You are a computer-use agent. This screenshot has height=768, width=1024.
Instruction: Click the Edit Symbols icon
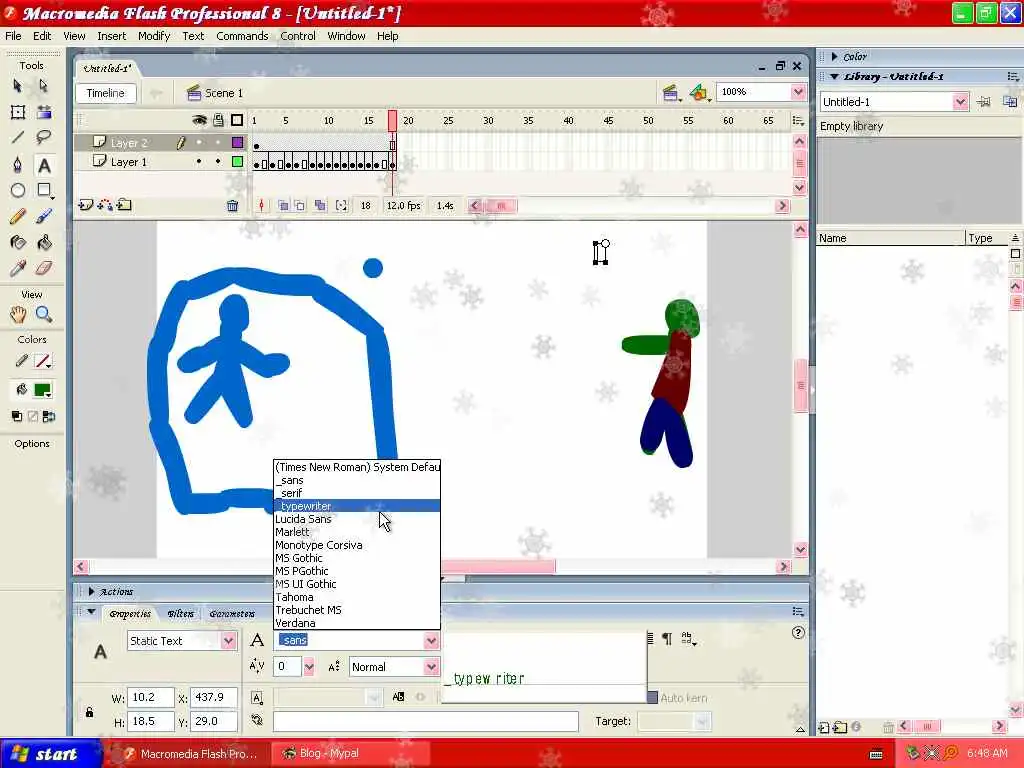699,93
